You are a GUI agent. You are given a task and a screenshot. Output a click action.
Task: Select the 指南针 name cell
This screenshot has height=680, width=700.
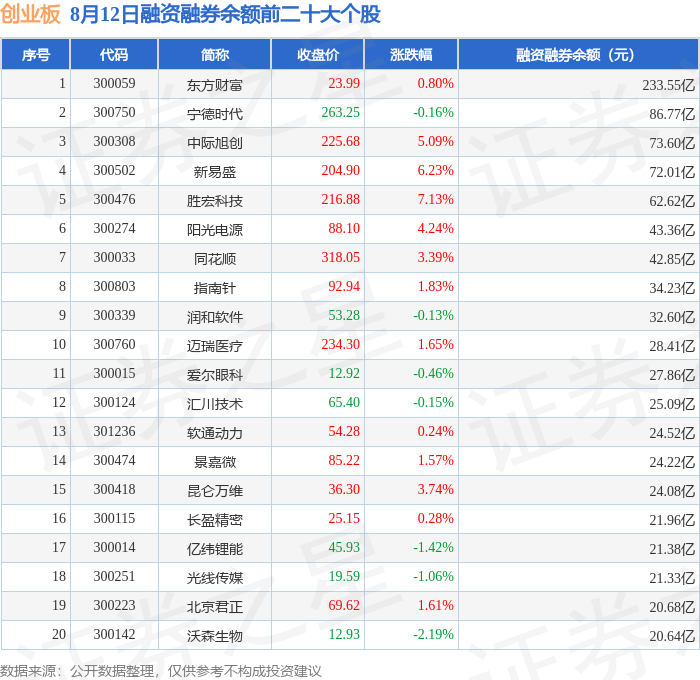tap(215, 288)
